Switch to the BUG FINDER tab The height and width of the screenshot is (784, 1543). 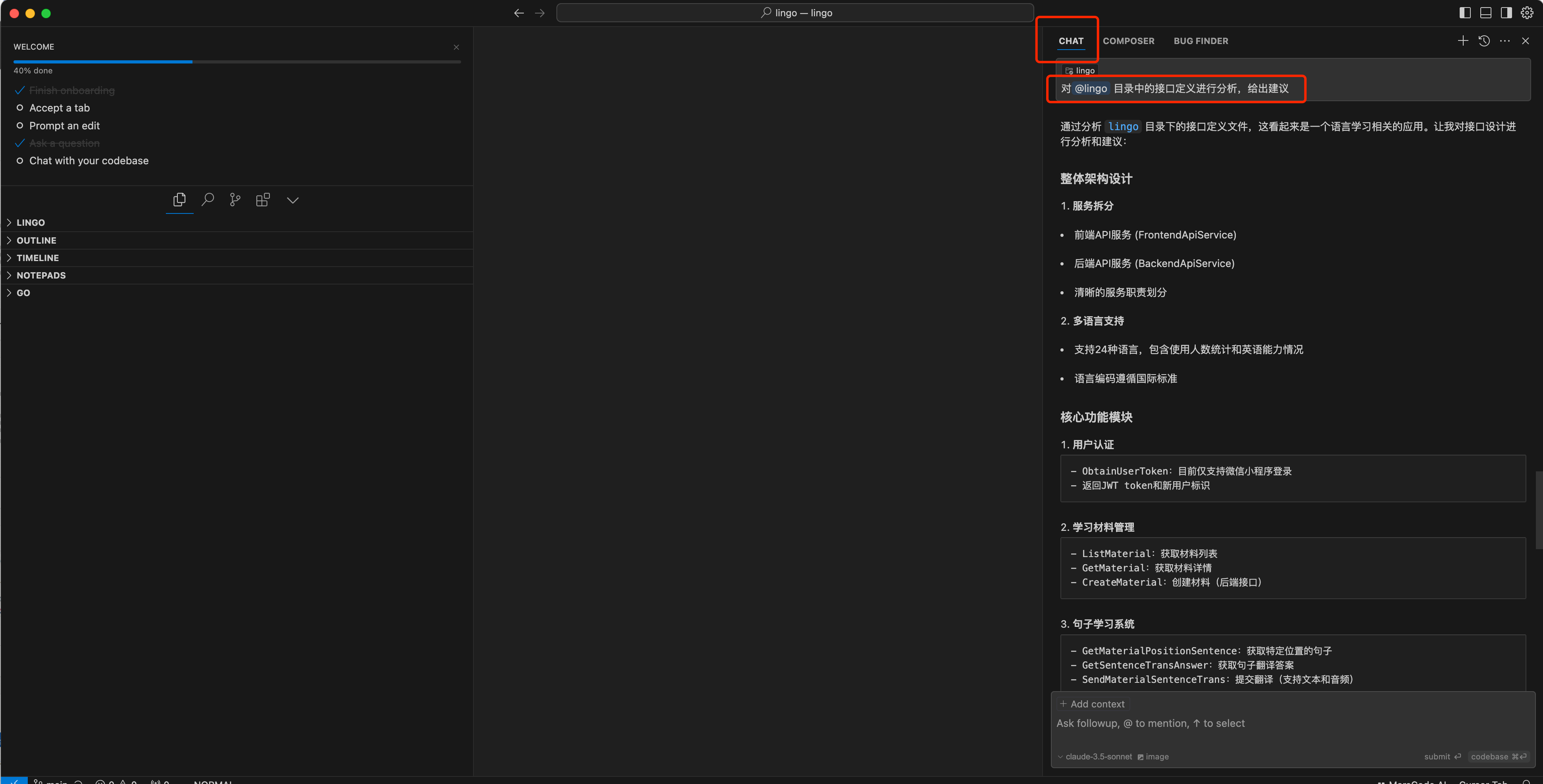[x=1201, y=41]
